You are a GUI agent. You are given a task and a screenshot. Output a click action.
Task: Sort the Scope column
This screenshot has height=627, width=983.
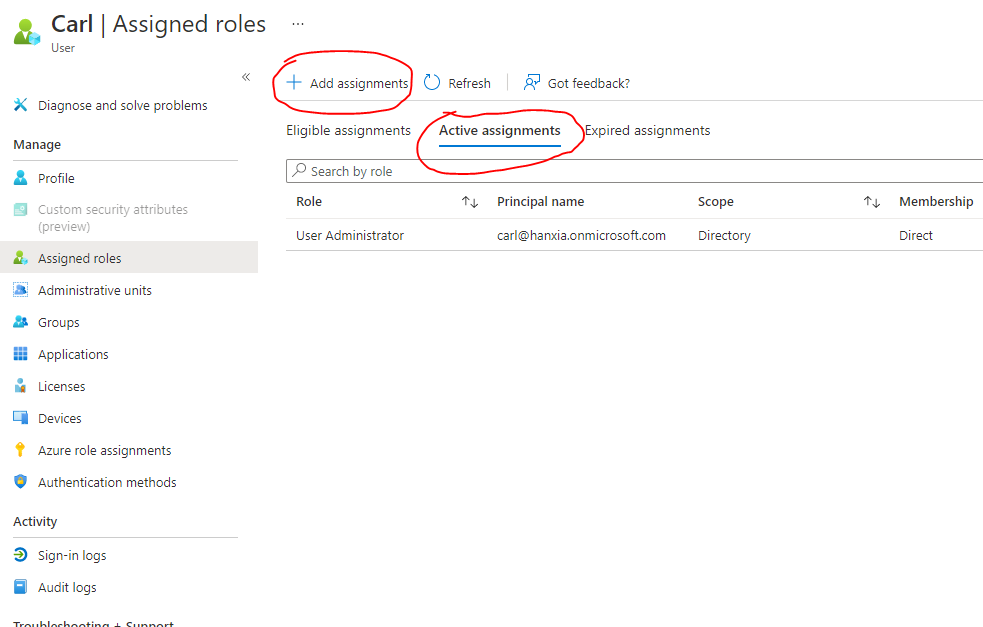click(x=871, y=201)
